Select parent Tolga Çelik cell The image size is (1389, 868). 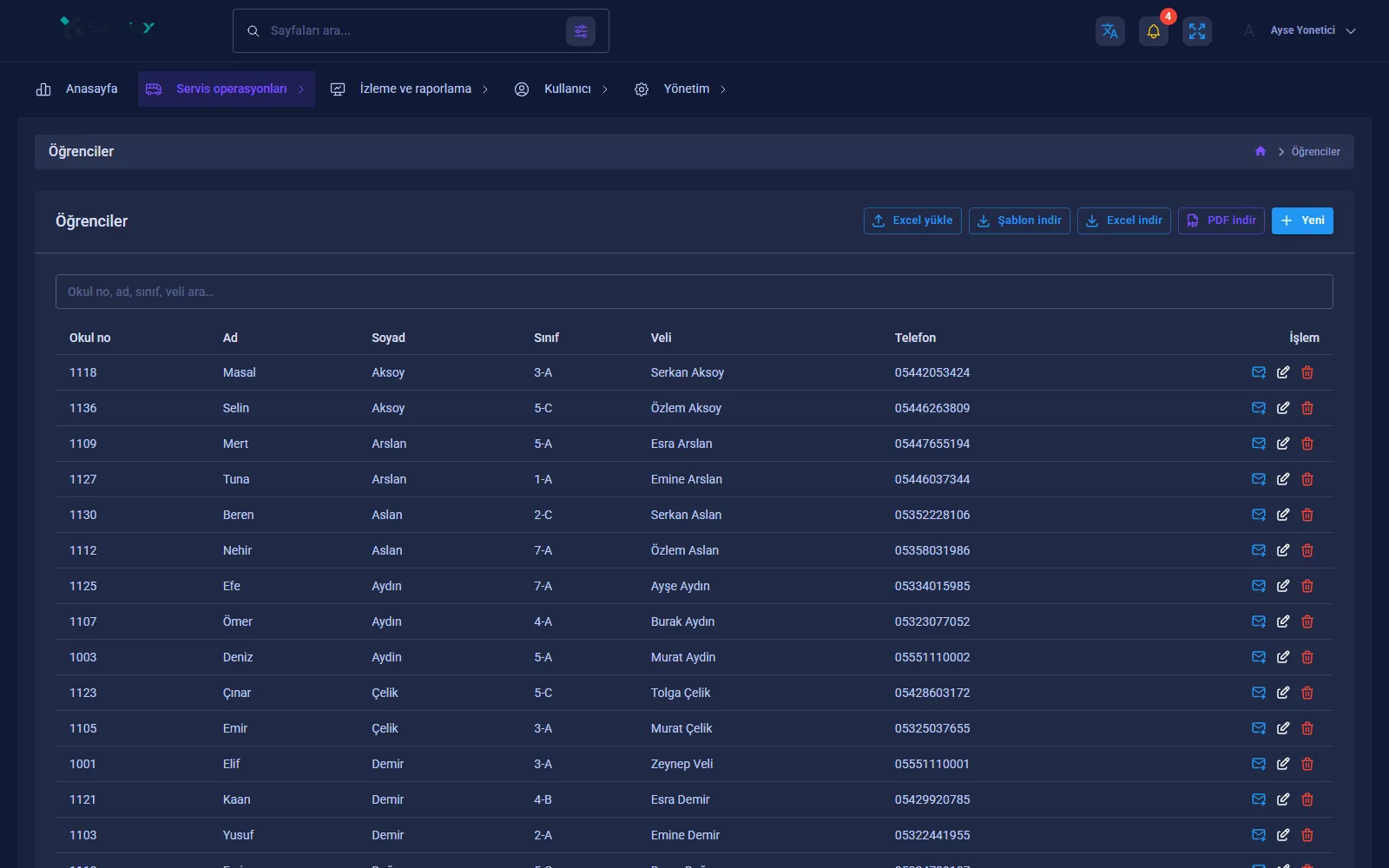tap(681, 693)
